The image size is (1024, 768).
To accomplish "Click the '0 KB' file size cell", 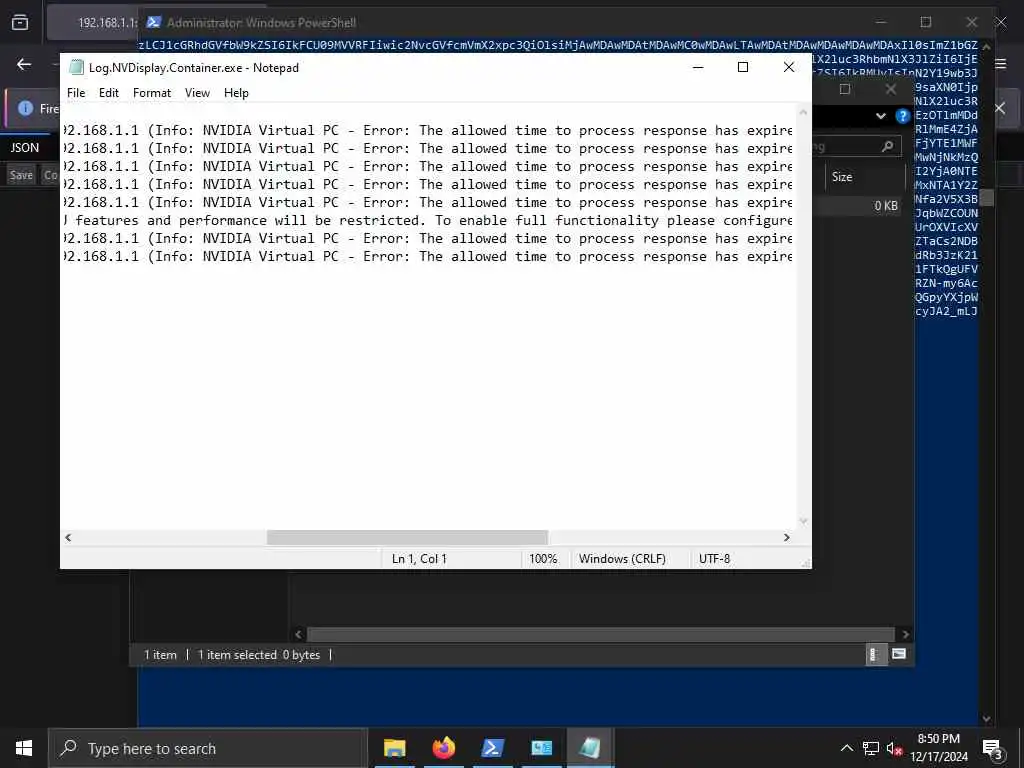I will [886, 206].
